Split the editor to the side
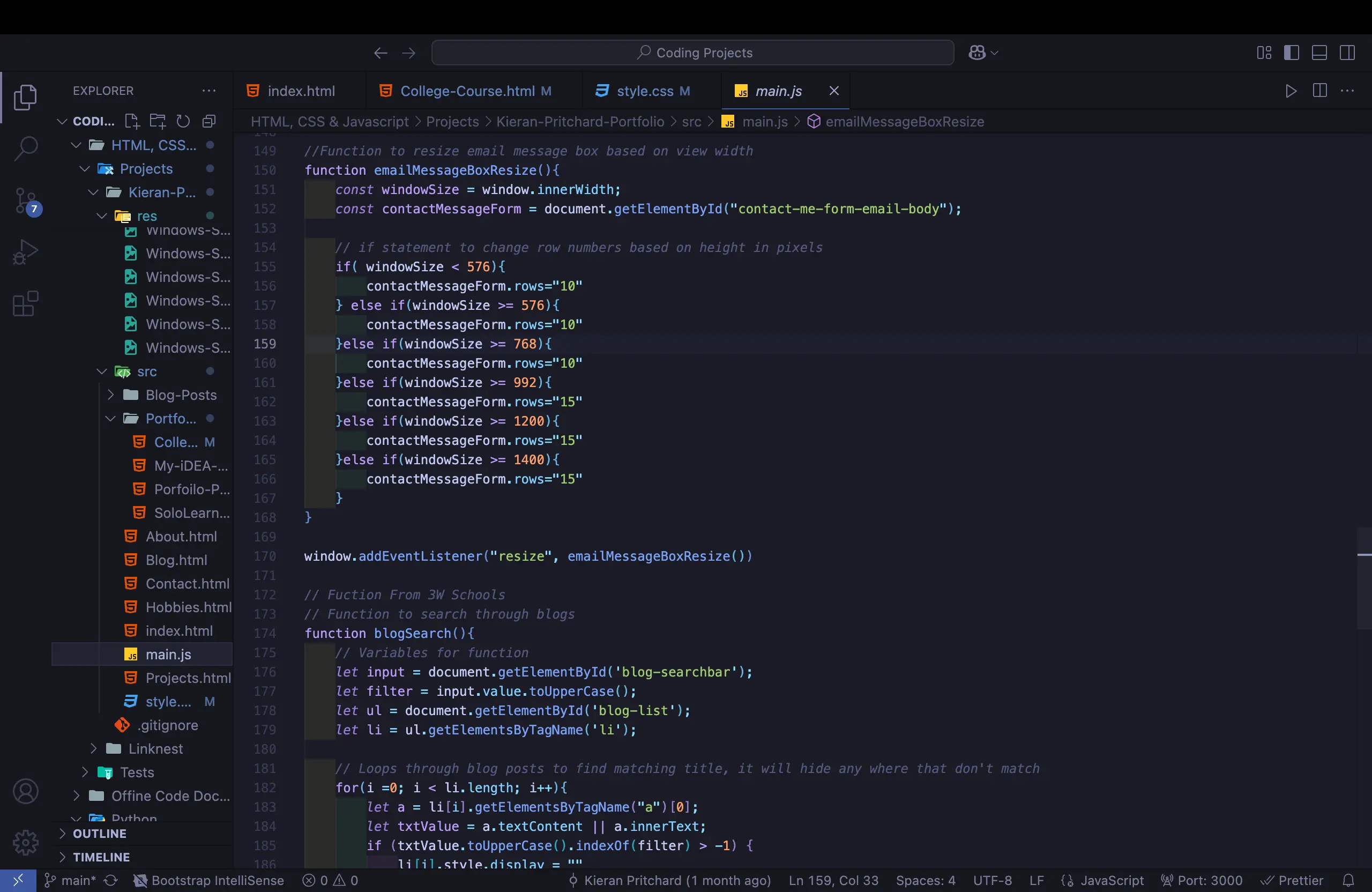 click(x=1319, y=91)
